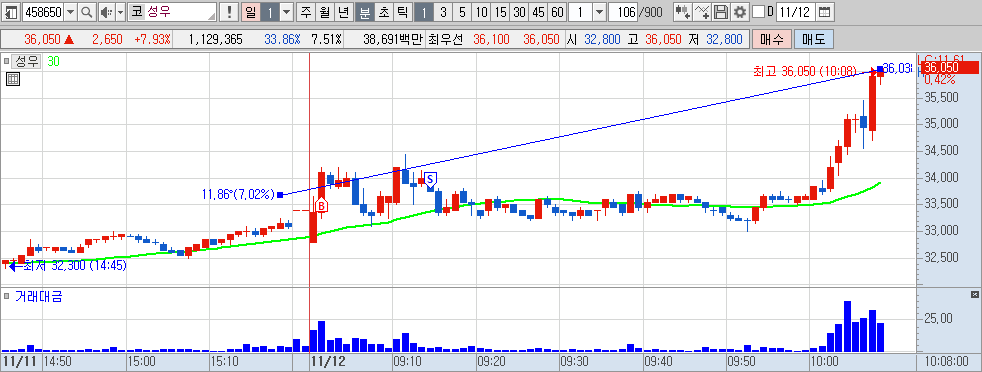Open the dropdown next to speaker icon
The height and width of the screenshot is (372, 982).
coord(119,12)
